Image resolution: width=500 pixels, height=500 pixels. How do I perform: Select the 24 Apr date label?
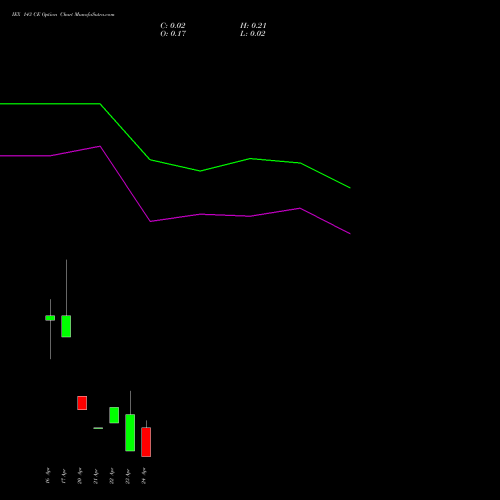pos(144,476)
